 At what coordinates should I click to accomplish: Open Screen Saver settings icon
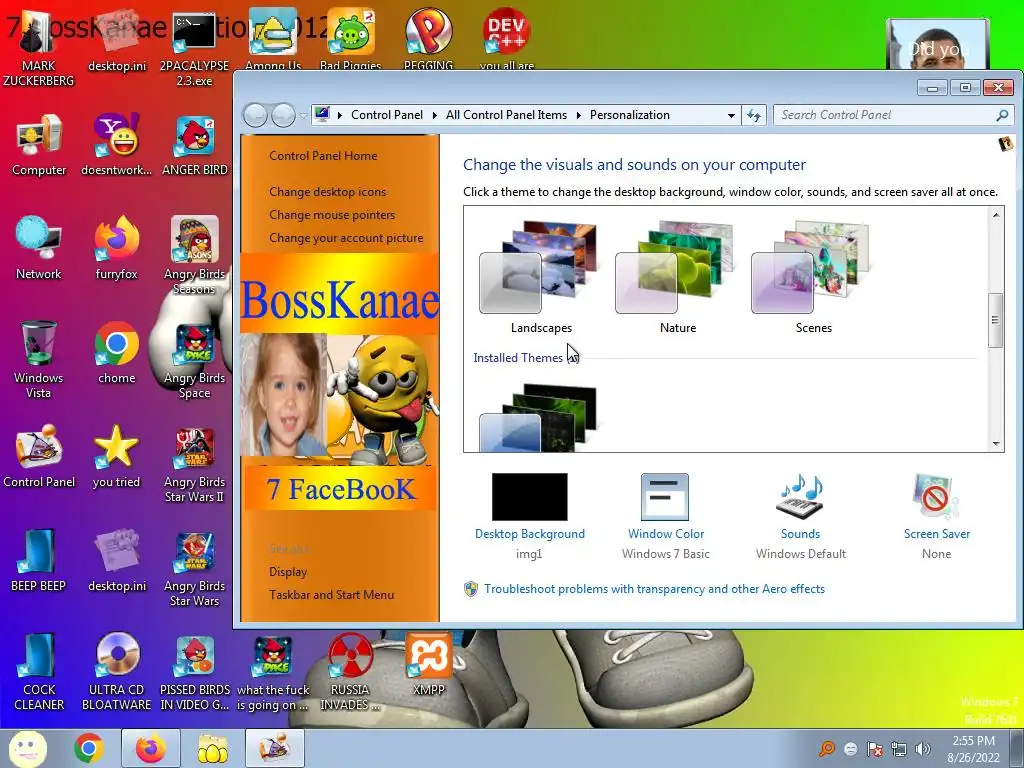(x=936, y=498)
